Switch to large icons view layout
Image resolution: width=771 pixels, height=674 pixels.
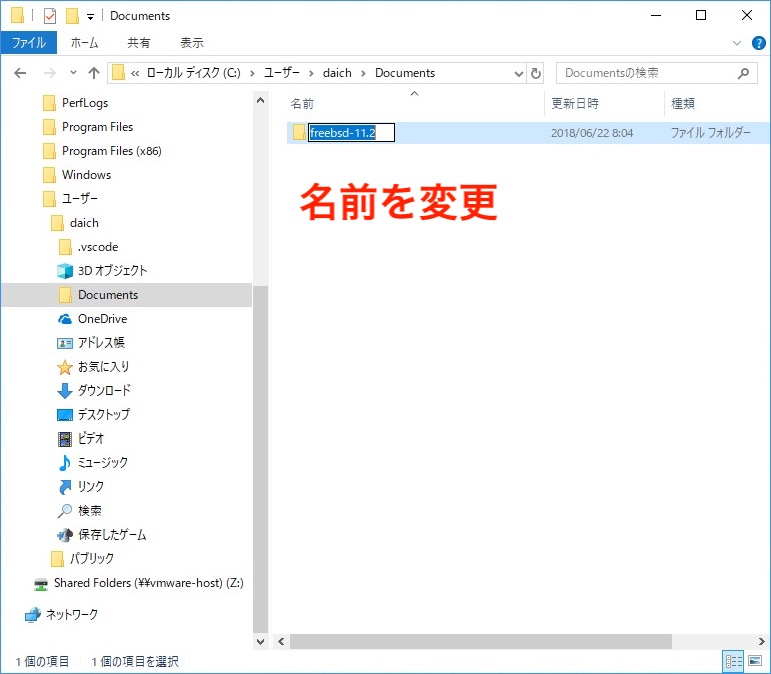[755, 661]
